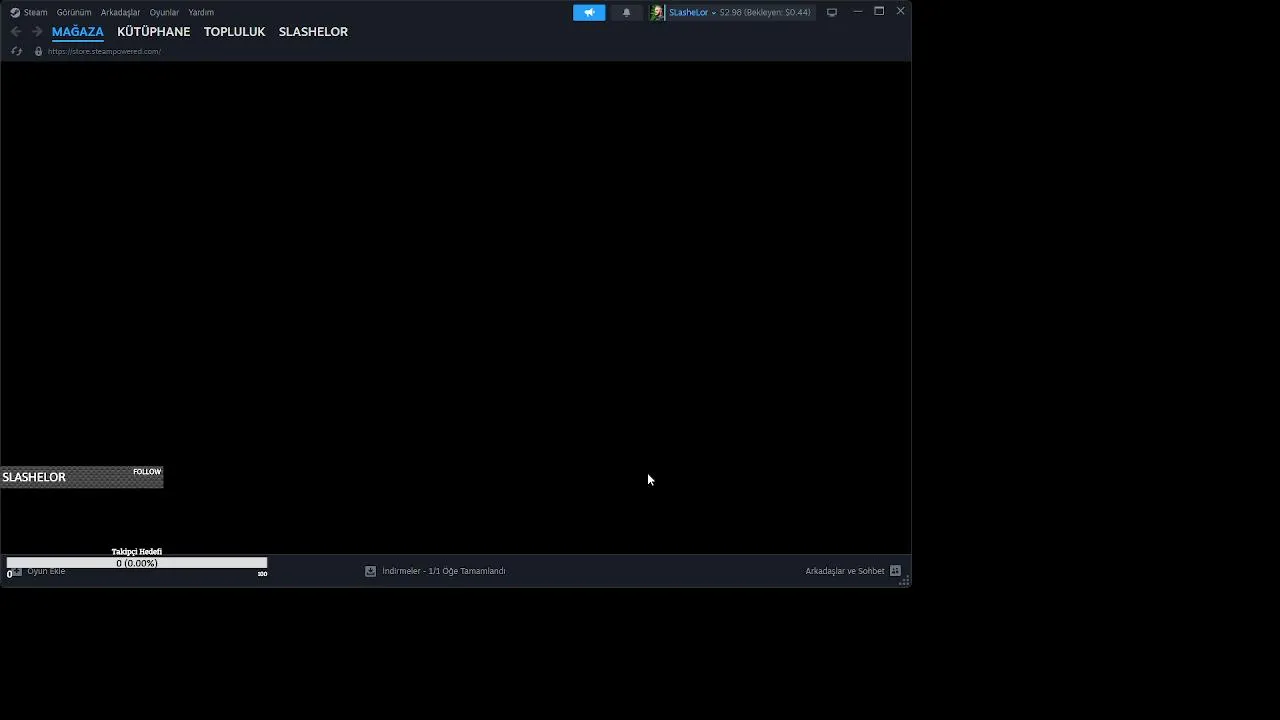Open the SLASHELOR profile tab
The image size is (1280, 720).
pos(313,31)
